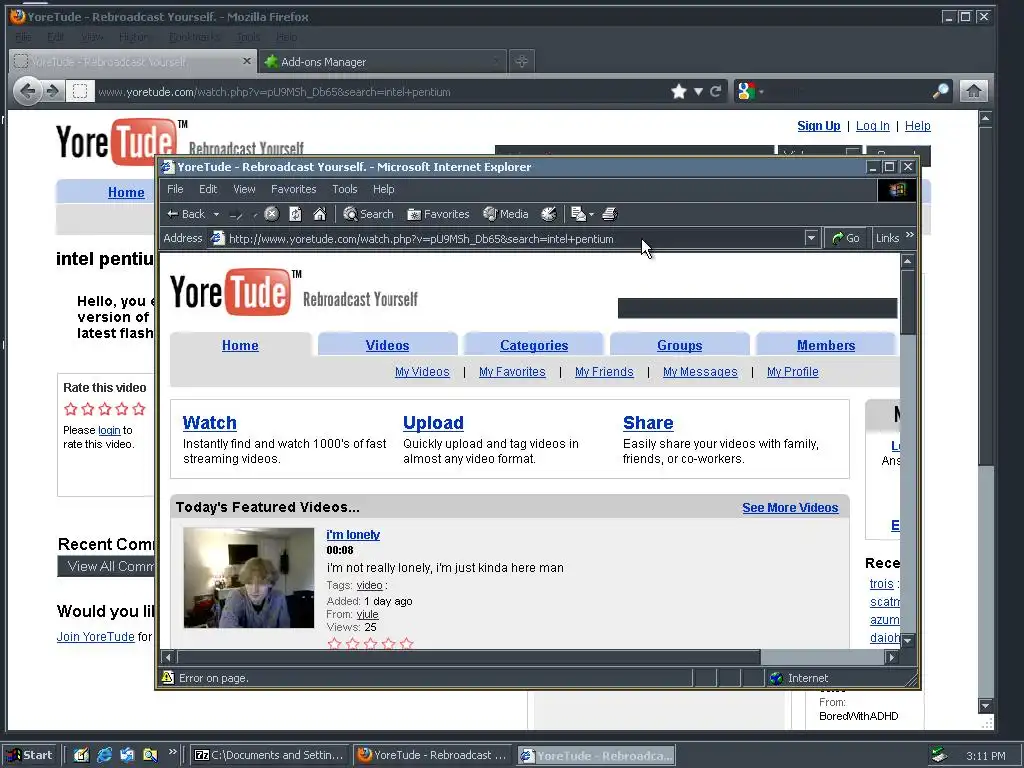
Task: Click the Back button in Internet Explorer
Action: coord(186,214)
